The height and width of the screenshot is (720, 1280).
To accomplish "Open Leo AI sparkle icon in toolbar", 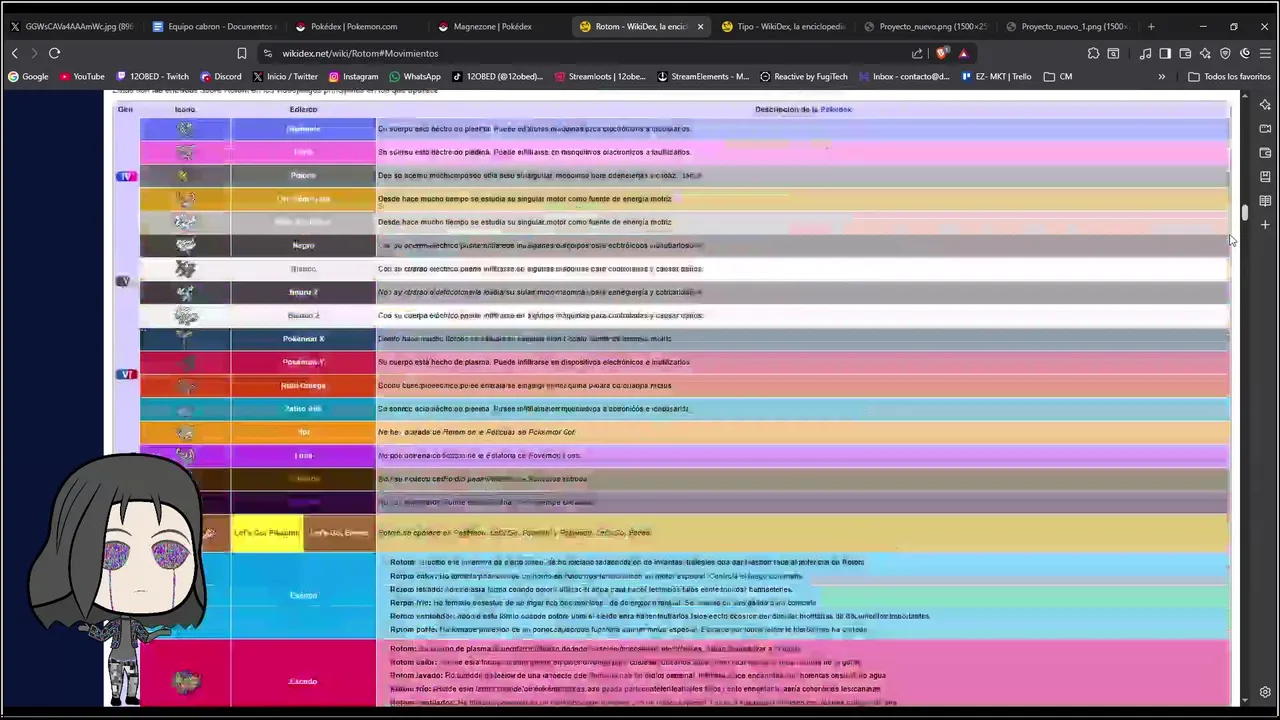I will (x=1205, y=53).
